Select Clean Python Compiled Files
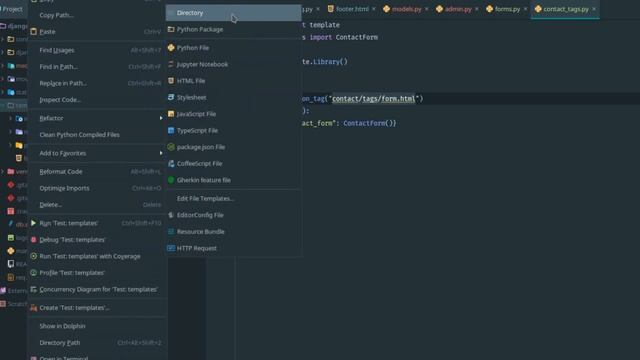Image resolution: width=640 pixels, height=360 pixels. pos(96,135)
